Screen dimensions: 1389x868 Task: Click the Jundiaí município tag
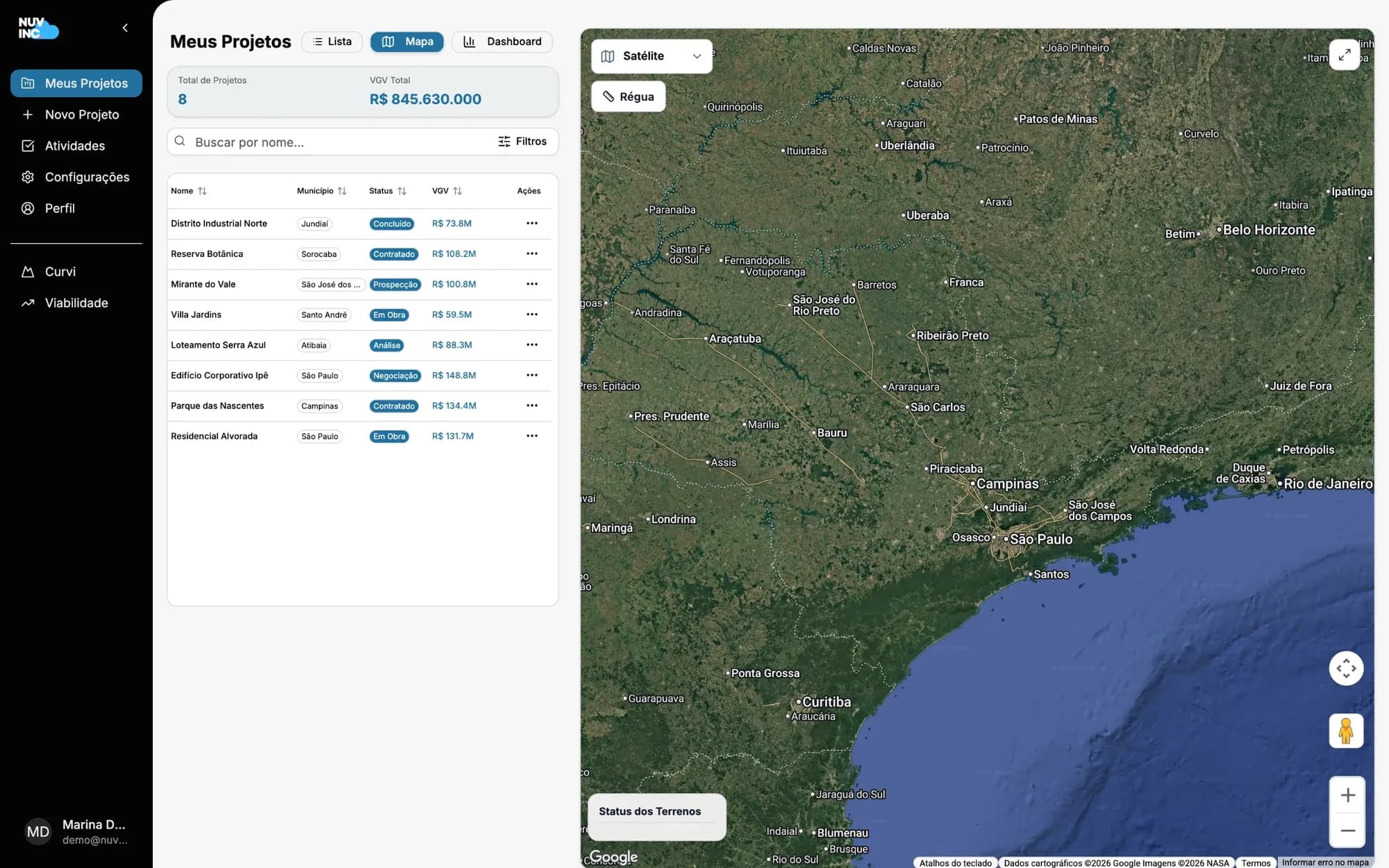315,224
